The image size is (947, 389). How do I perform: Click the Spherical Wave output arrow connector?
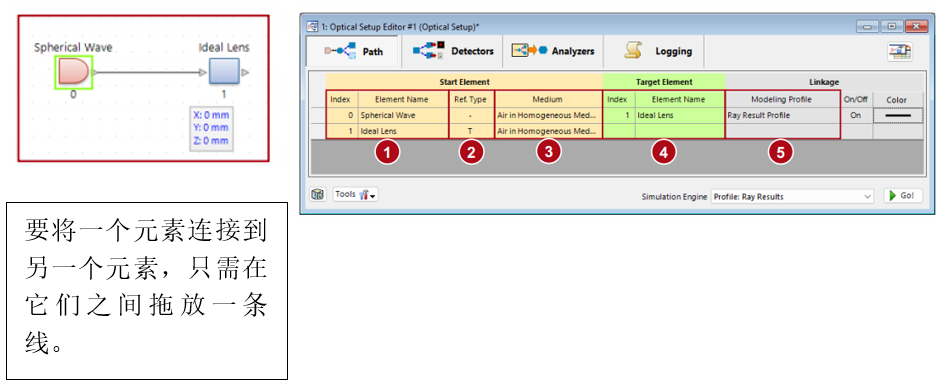(x=95, y=73)
